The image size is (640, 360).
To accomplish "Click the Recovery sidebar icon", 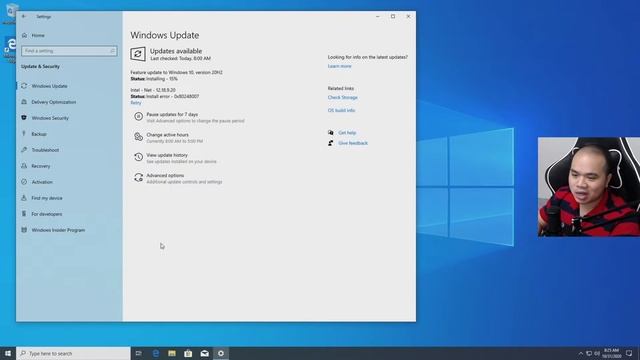I will [24, 166].
